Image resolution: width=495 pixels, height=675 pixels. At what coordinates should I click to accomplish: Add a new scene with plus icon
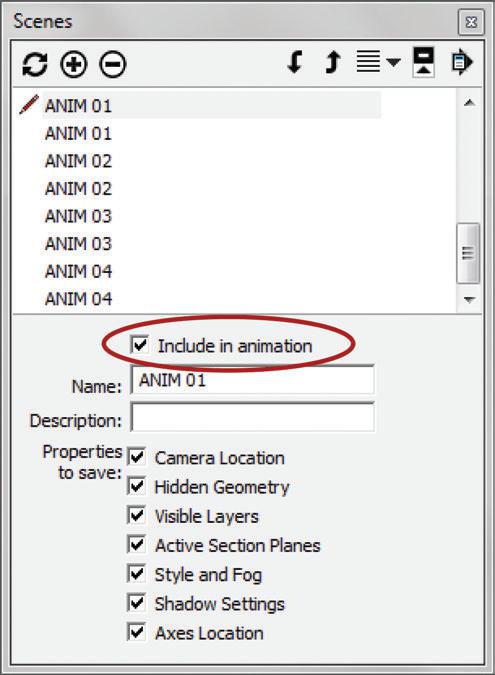(x=74, y=65)
